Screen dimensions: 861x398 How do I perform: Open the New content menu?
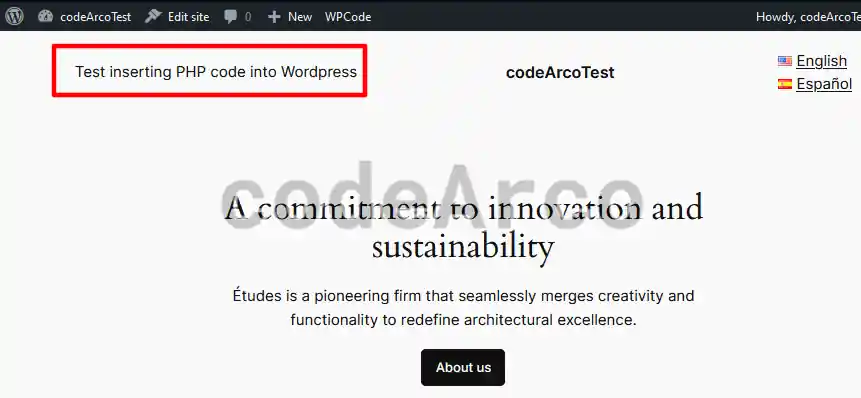tap(290, 17)
